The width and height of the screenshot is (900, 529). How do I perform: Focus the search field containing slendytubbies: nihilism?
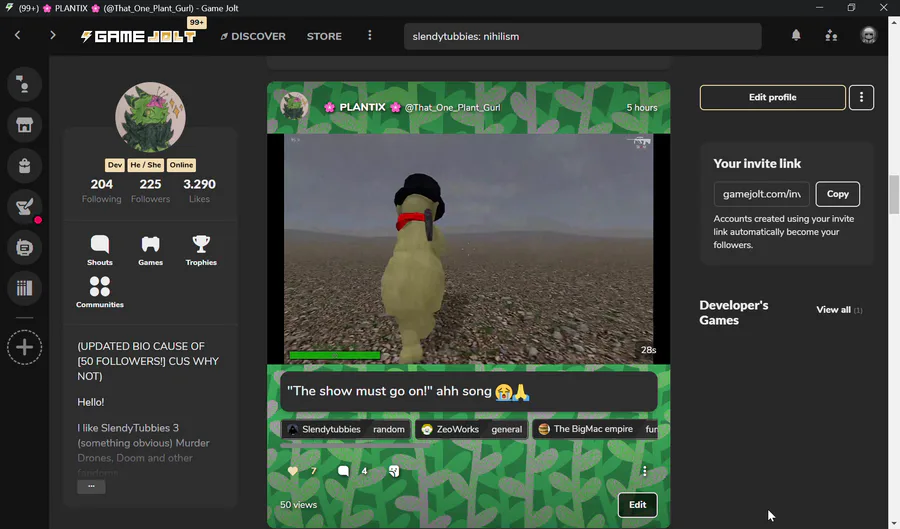pyautogui.click(x=583, y=36)
